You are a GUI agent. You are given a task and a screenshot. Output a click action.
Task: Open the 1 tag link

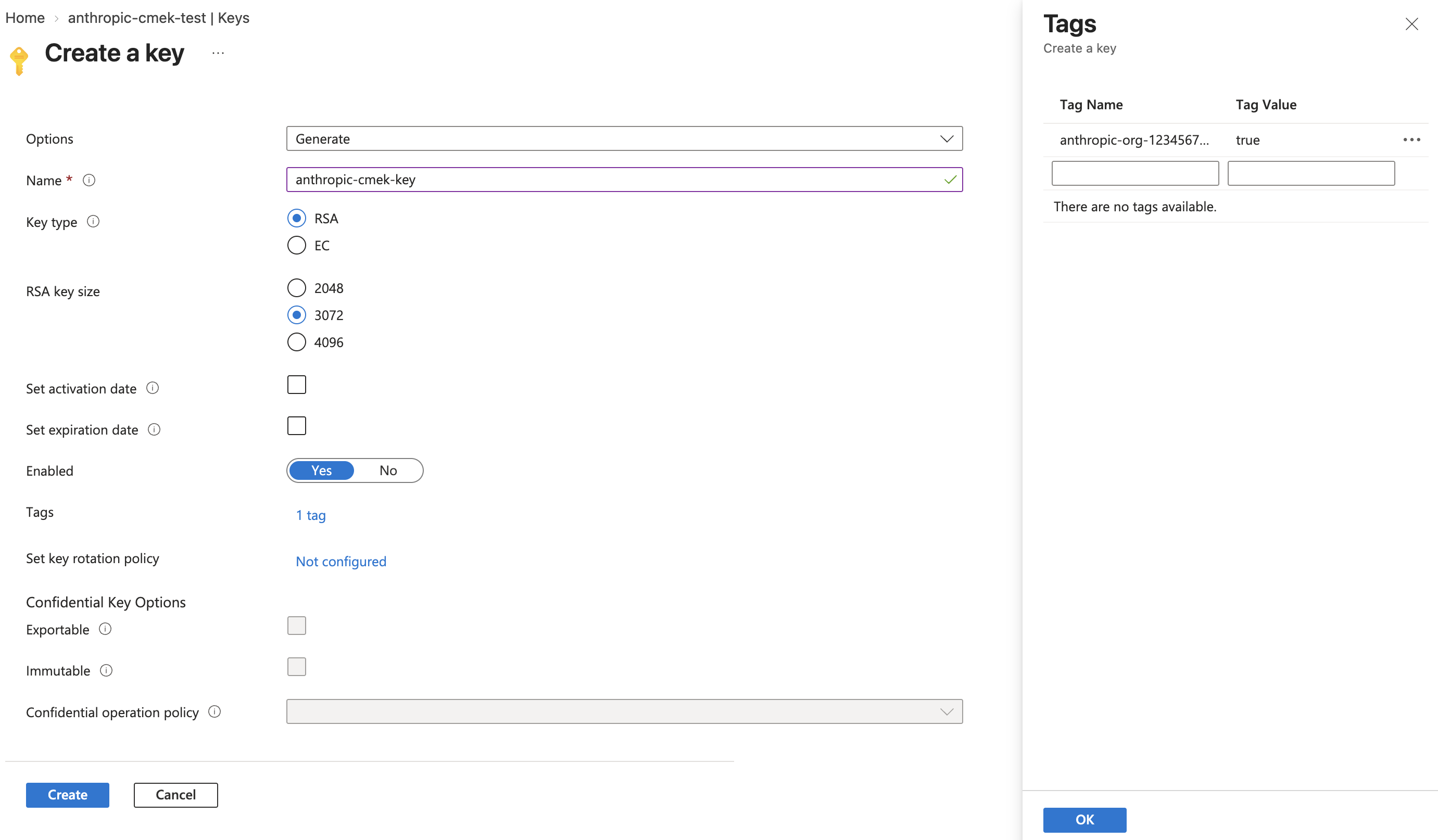(x=311, y=515)
